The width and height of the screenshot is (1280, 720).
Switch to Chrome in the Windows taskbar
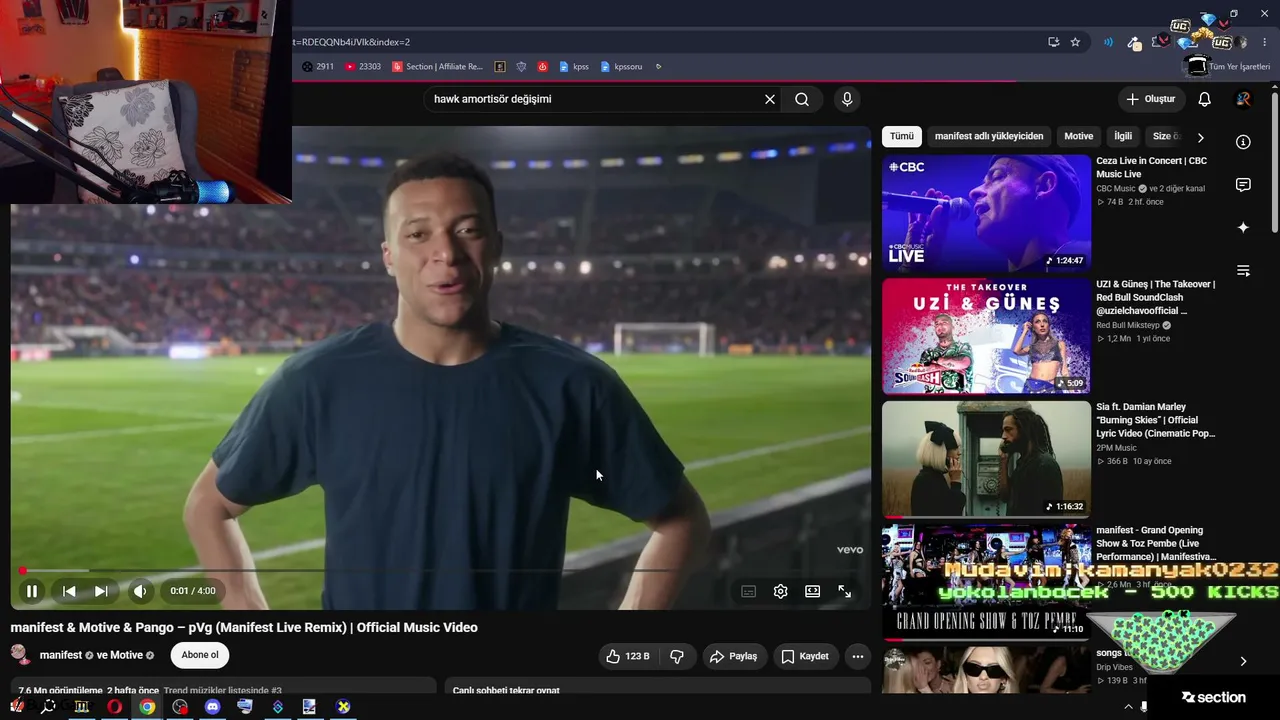[x=147, y=707]
